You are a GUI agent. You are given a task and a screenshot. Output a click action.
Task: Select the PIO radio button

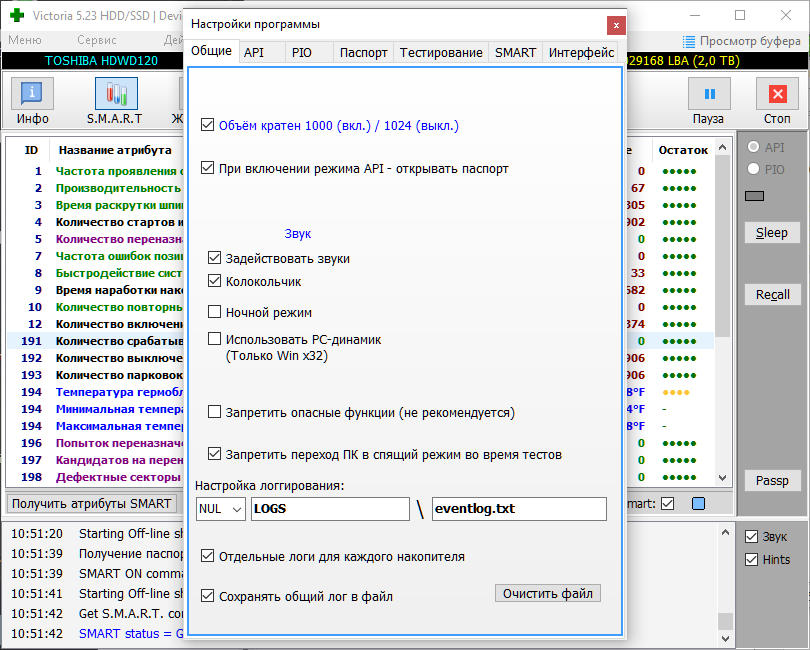tap(754, 169)
